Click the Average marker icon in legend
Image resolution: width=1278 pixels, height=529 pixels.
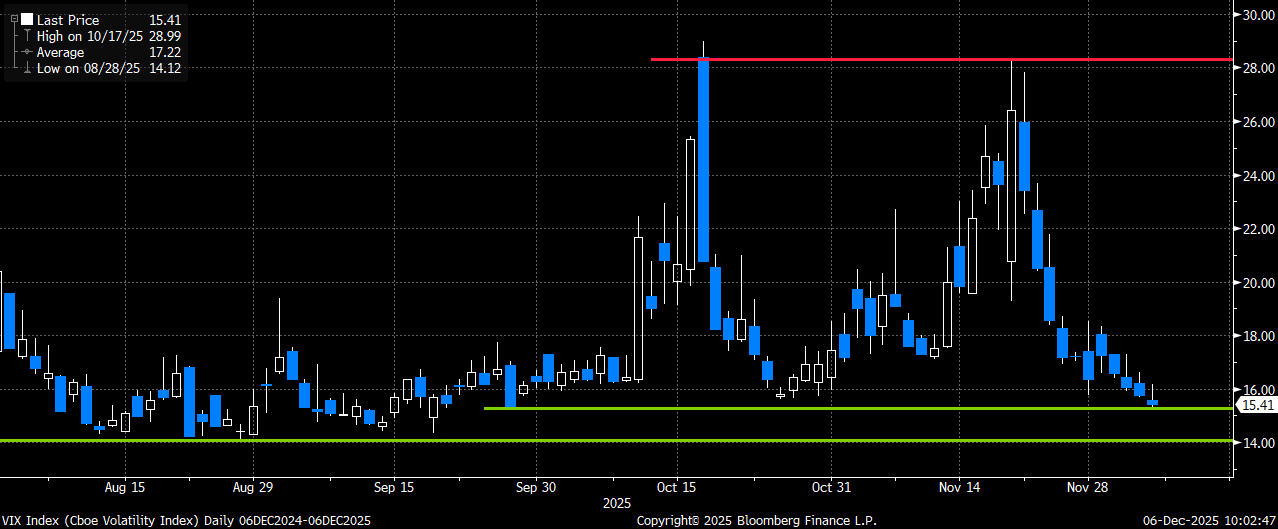[25, 52]
